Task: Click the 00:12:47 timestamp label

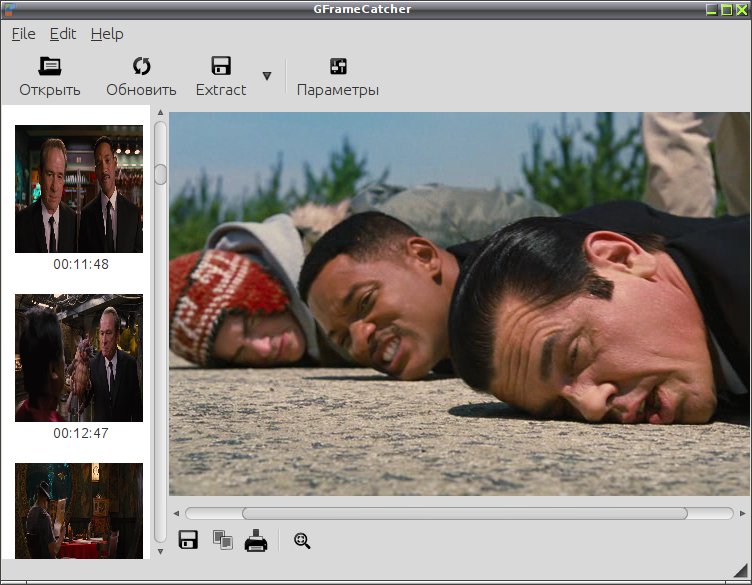Action: point(81,433)
